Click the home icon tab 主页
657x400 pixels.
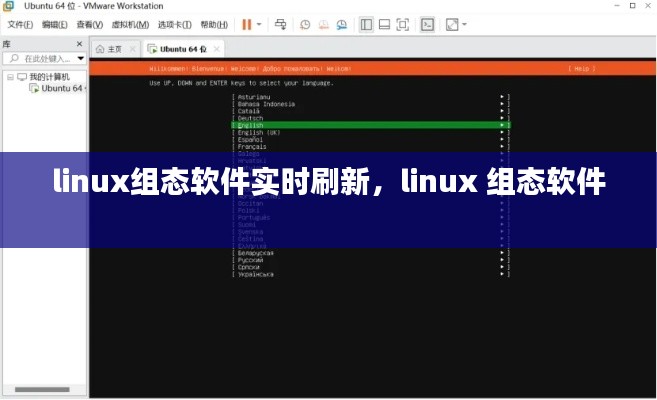tap(109, 49)
